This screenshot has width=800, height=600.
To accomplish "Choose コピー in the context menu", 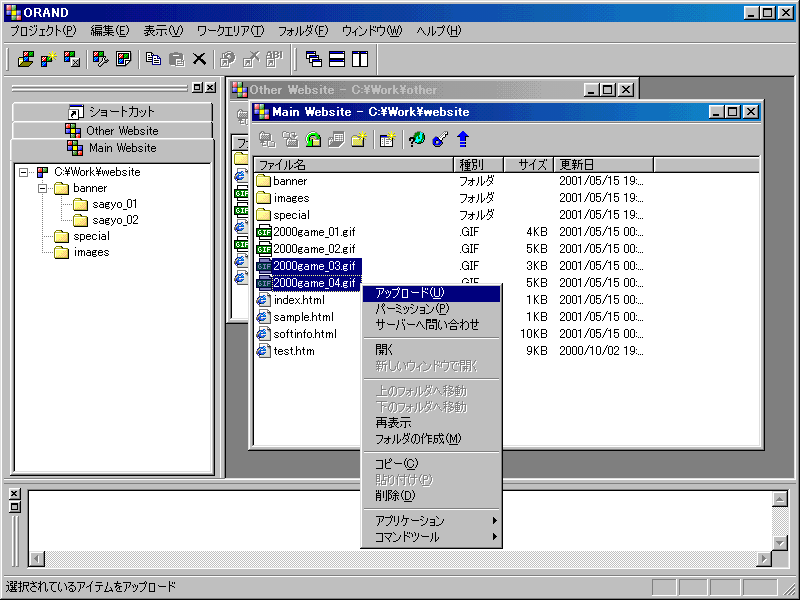I will point(431,464).
